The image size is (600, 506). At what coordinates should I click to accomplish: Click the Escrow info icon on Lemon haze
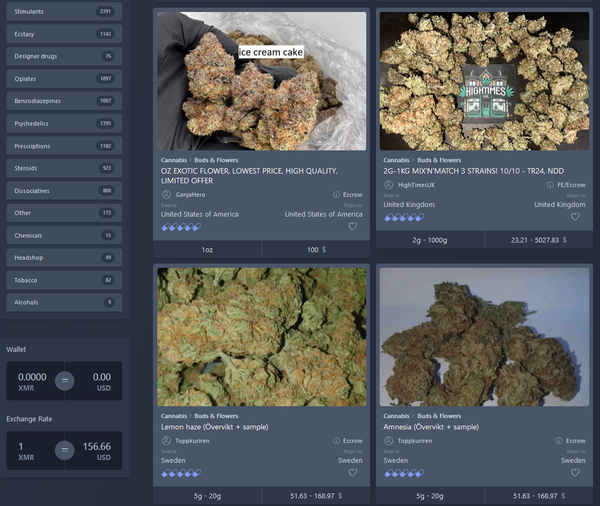(337, 441)
